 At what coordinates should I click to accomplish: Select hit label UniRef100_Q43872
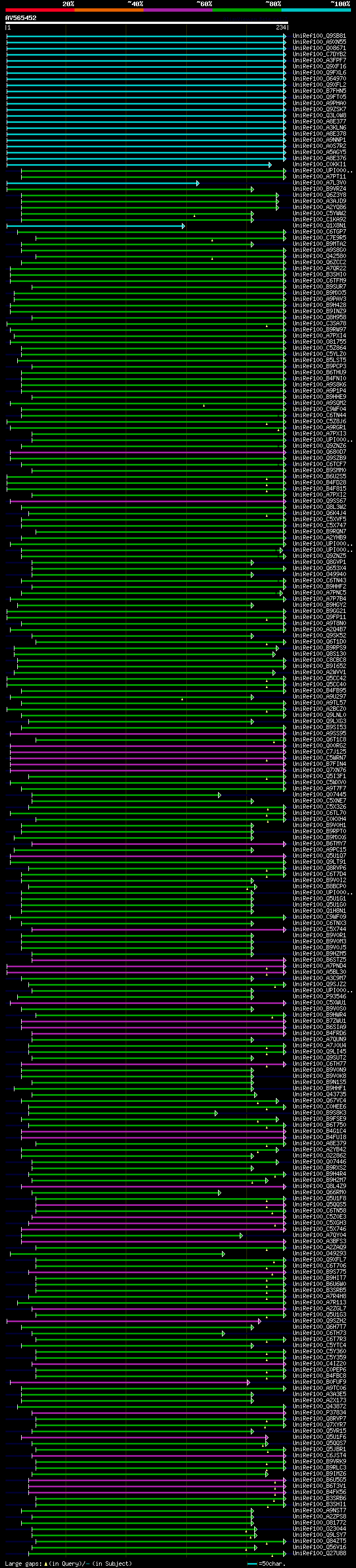pos(319,1407)
